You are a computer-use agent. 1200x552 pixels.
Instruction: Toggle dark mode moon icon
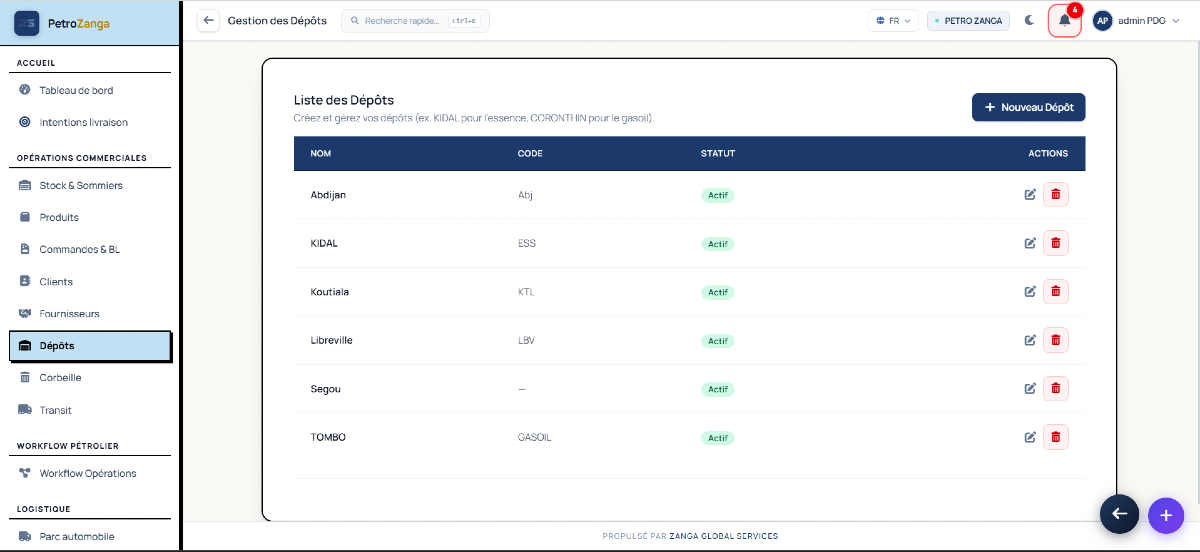[x=1029, y=20]
